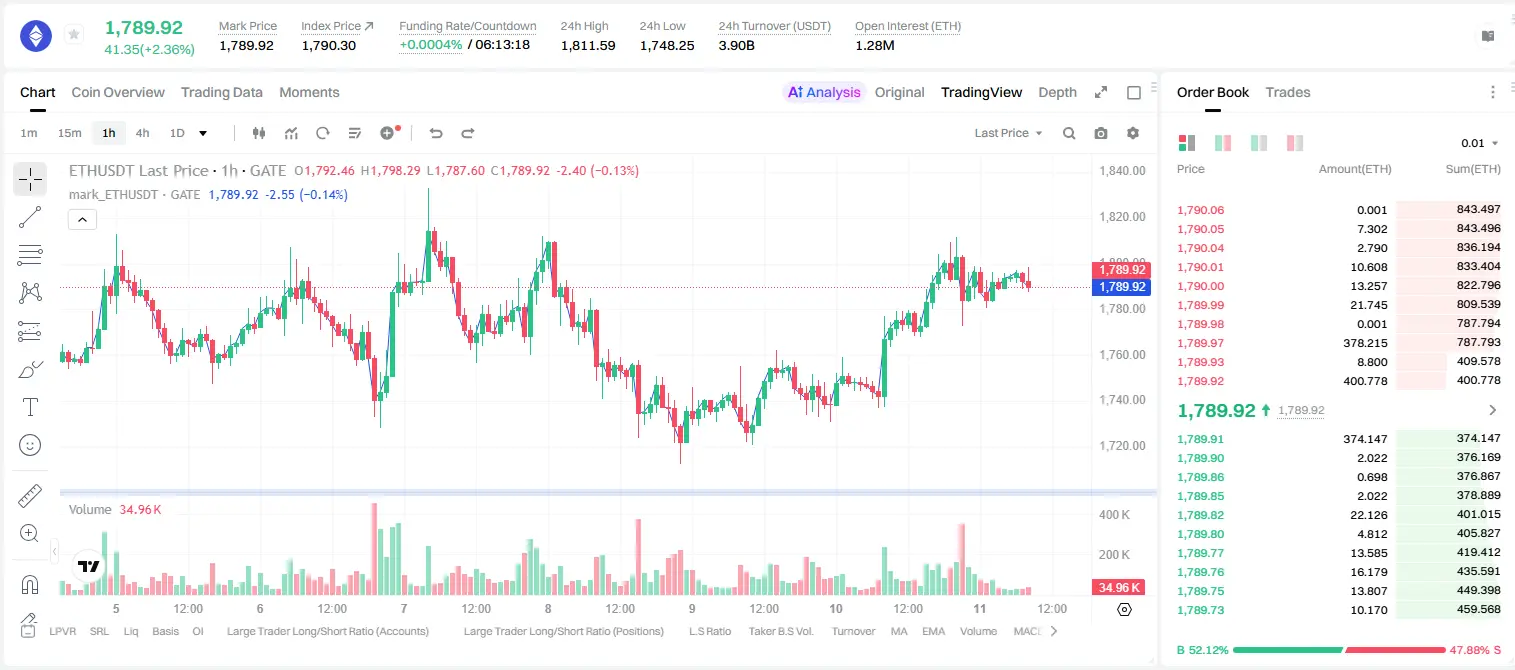Expand the 0.01 price precision dropdown
The image size is (1515, 670).
pyautogui.click(x=1480, y=143)
